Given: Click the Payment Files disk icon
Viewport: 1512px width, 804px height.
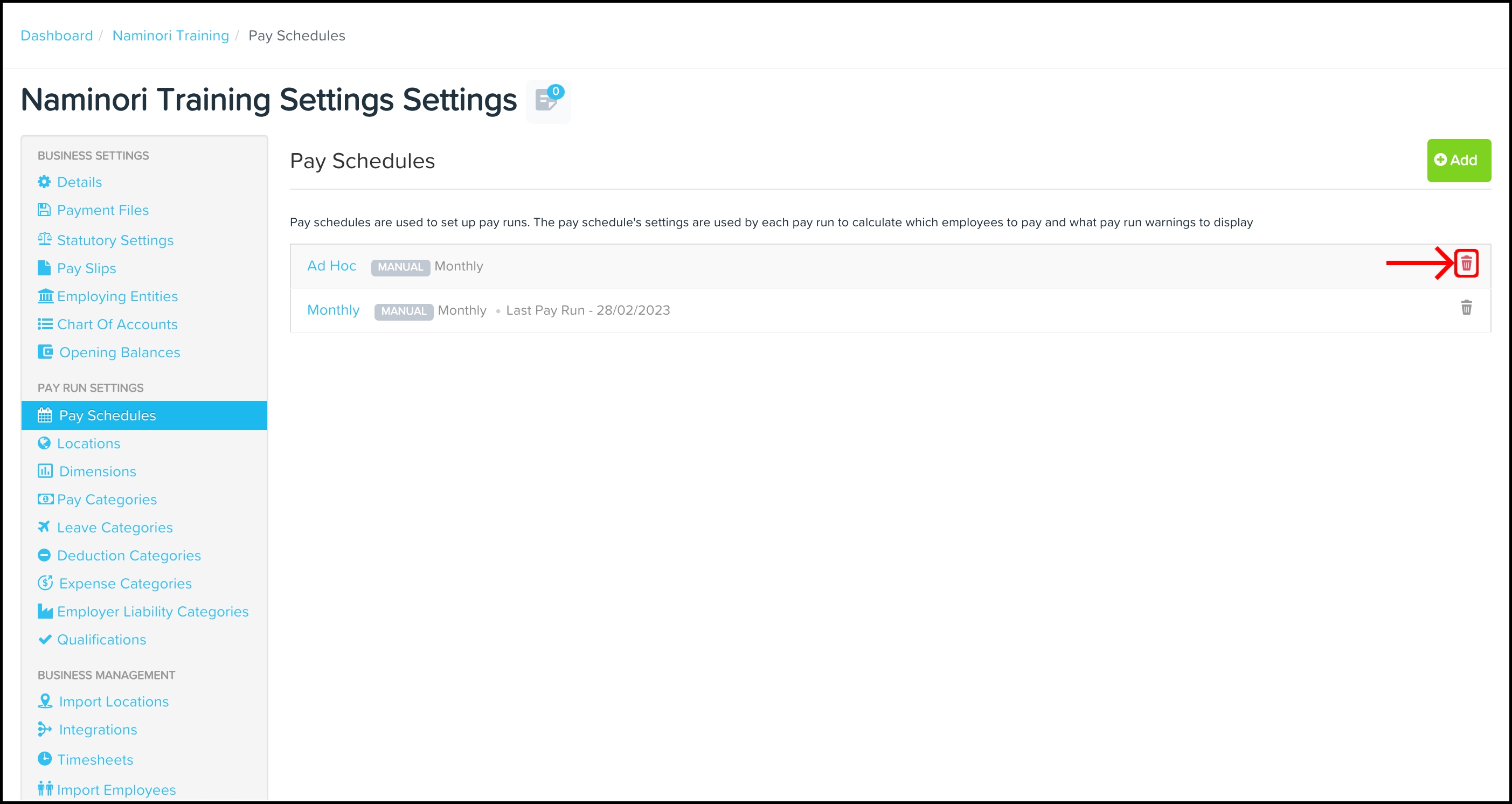Looking at the screenshot, I should click(44, 210).
